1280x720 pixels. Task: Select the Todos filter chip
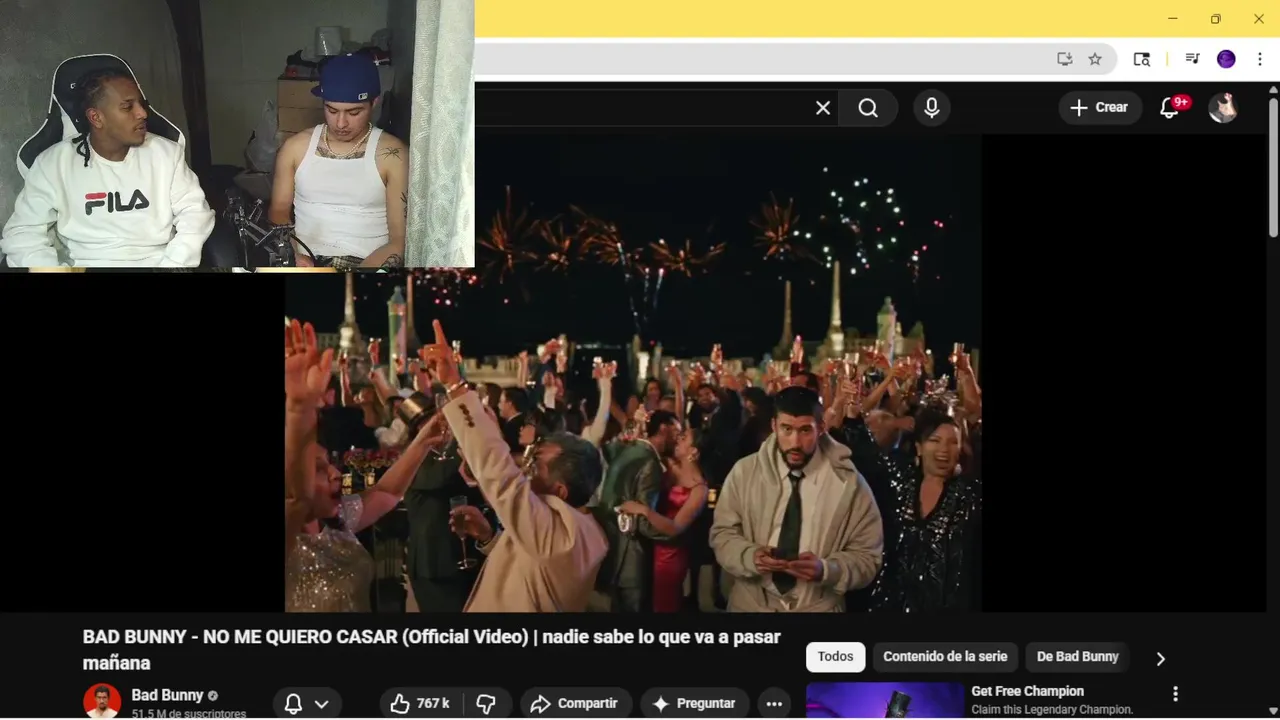tap(835, 657)
